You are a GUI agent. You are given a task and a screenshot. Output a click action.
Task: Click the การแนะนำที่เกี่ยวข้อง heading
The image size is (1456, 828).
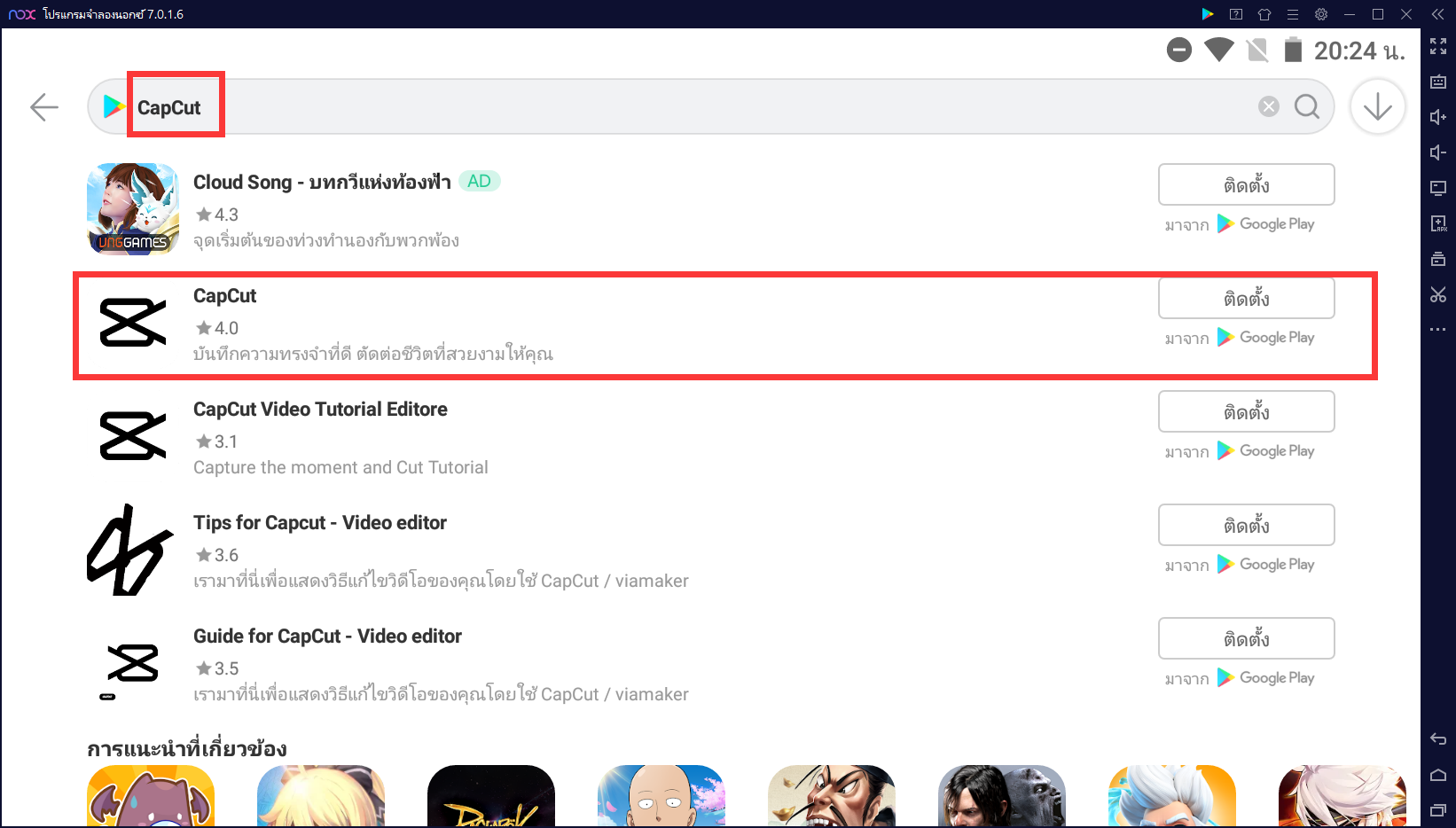point(187,749)
